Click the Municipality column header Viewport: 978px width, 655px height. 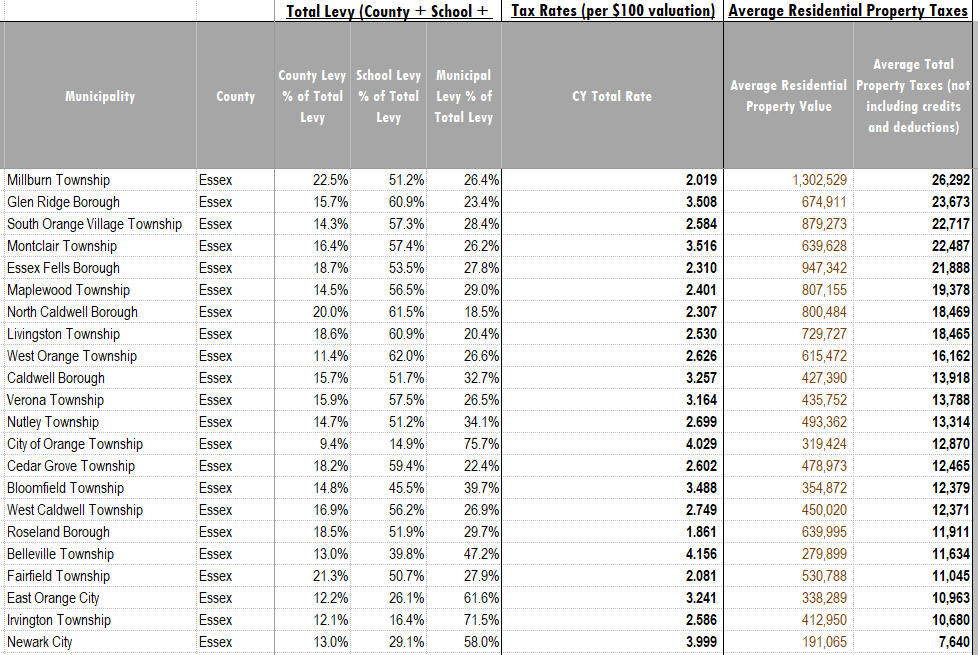click(99, 96)
